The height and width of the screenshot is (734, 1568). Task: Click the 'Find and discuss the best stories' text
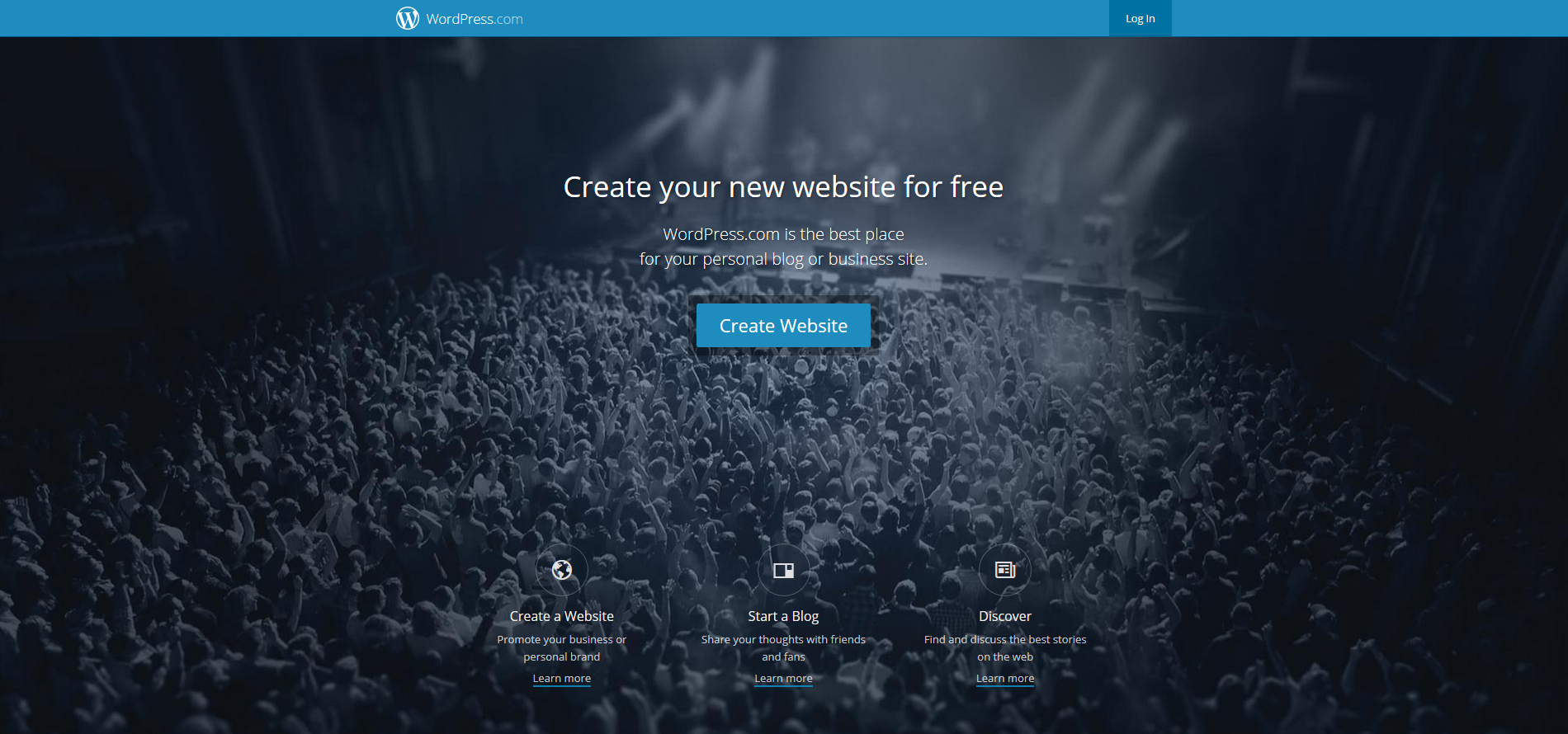[1005, 639]
